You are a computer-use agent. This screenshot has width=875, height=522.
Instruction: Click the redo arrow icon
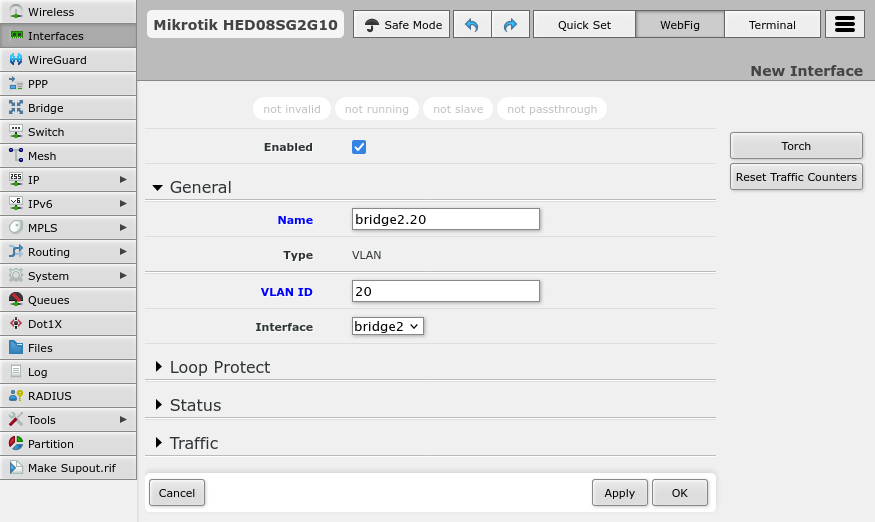click(510, 25)
